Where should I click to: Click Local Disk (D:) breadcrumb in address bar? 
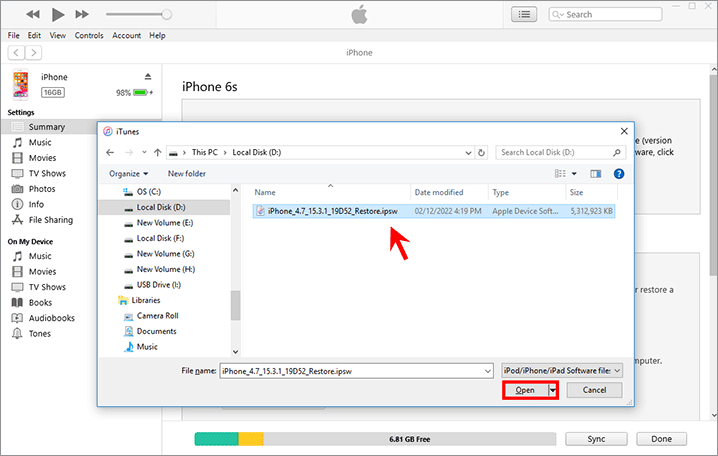point(256,152)
